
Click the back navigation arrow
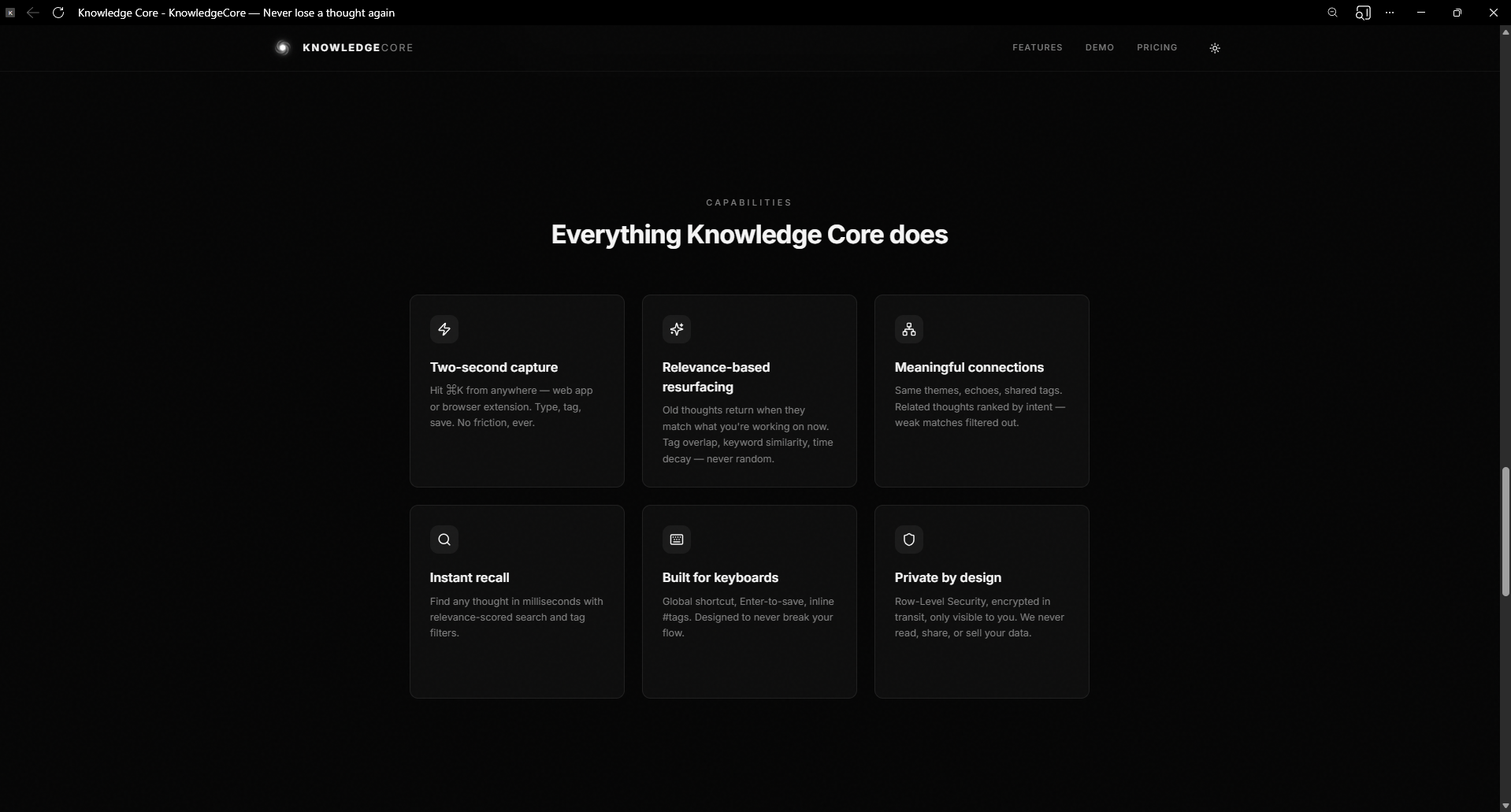click(x=33, y=13)
